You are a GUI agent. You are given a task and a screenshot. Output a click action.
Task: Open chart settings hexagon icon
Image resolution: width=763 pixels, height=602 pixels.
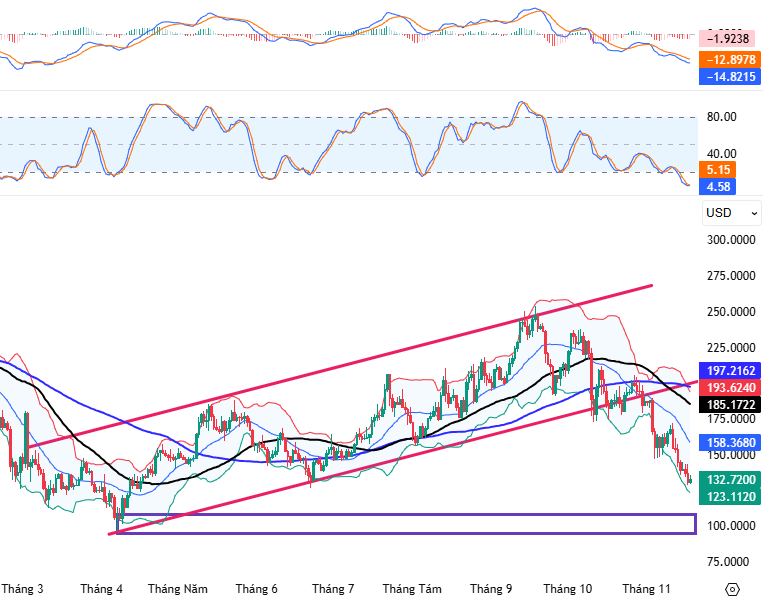(x=732, y=589)
